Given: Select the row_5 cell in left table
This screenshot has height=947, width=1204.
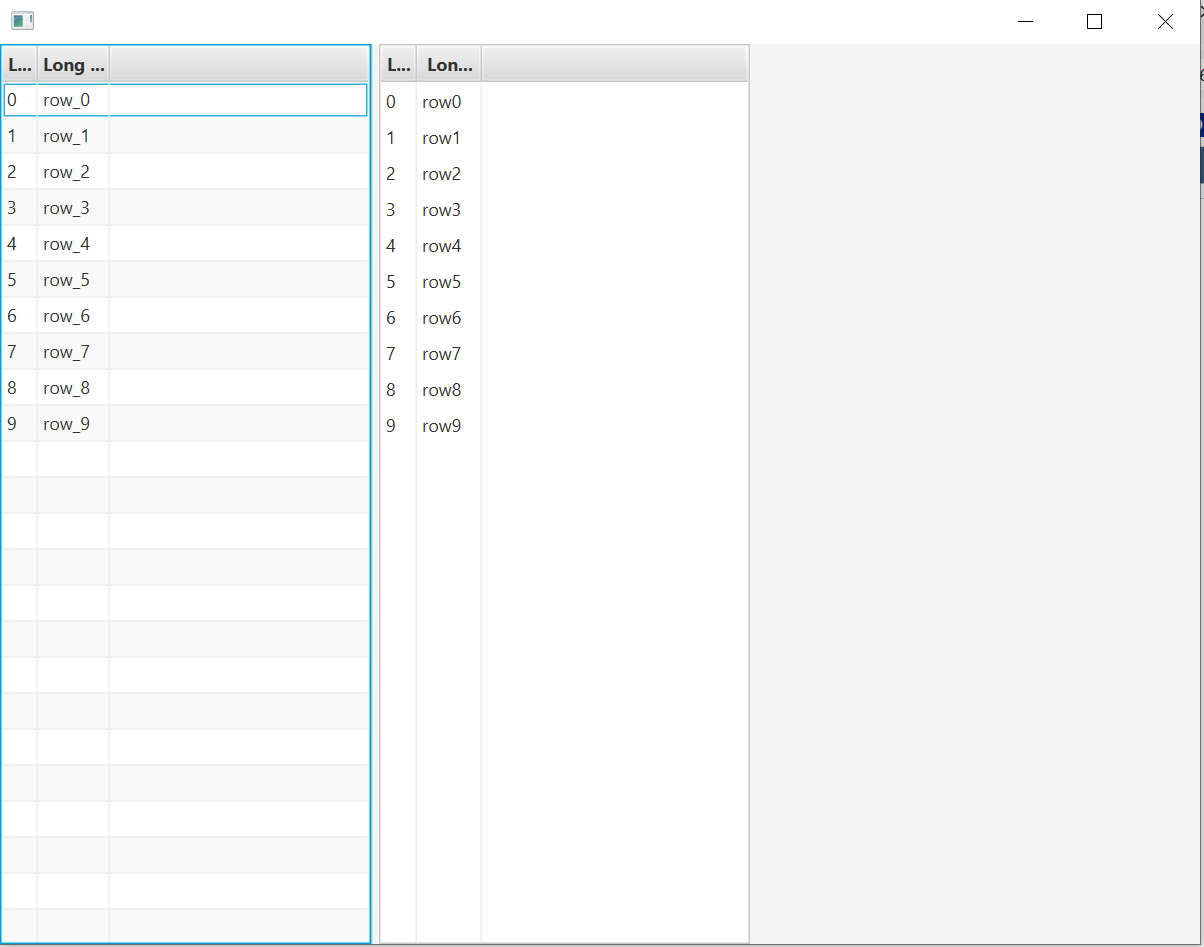Looking at the screenshot, I should click(x=67, y=280).
